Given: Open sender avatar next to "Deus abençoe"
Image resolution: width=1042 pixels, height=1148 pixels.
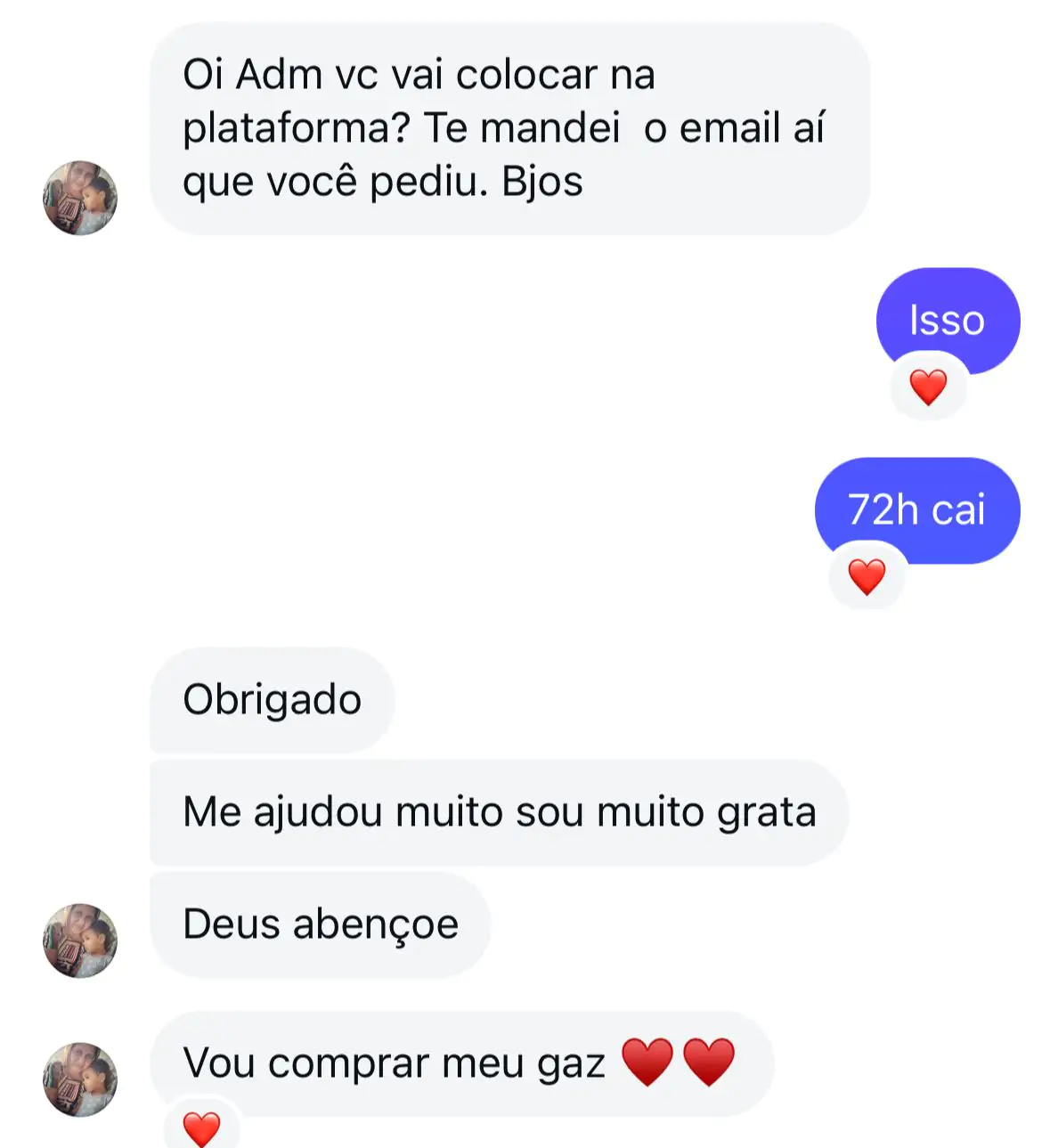Looking at the screenshot, I should pyautogui.click(x=80, y=940).
